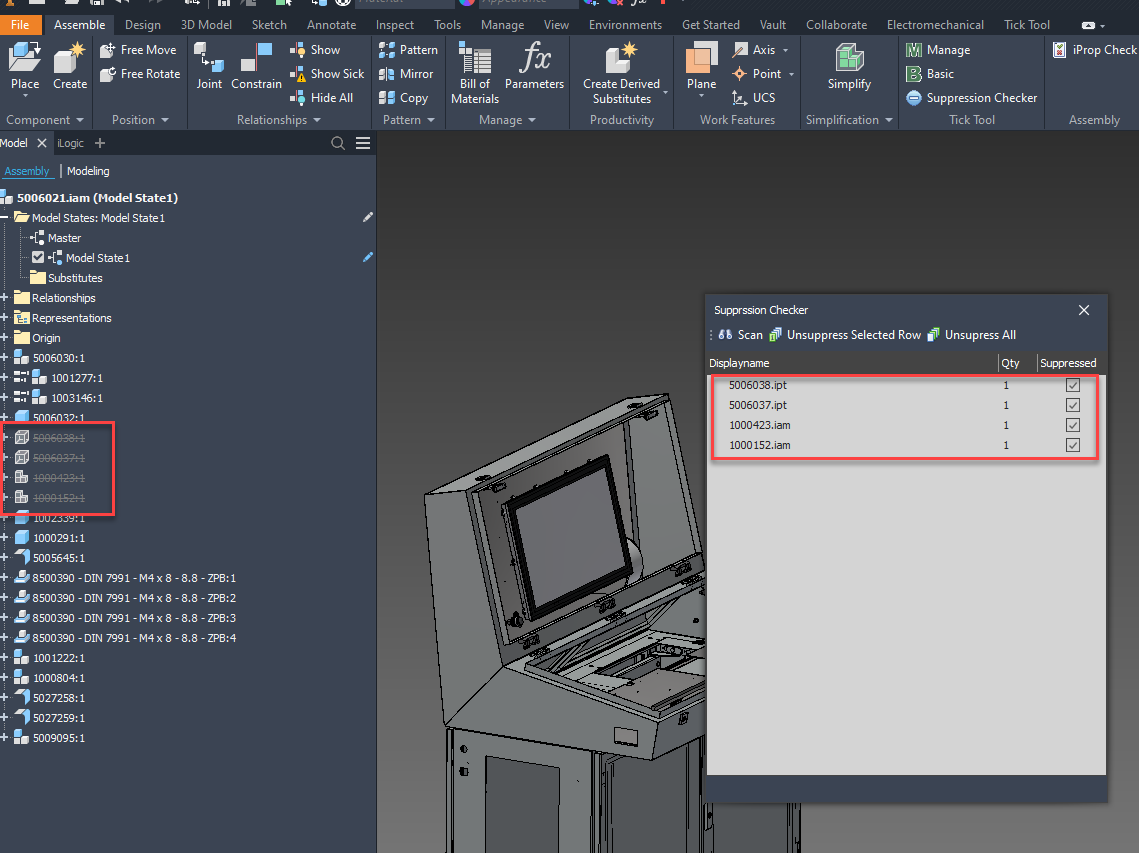Activate the Model State1 checkbox

(x=38, y=257)
